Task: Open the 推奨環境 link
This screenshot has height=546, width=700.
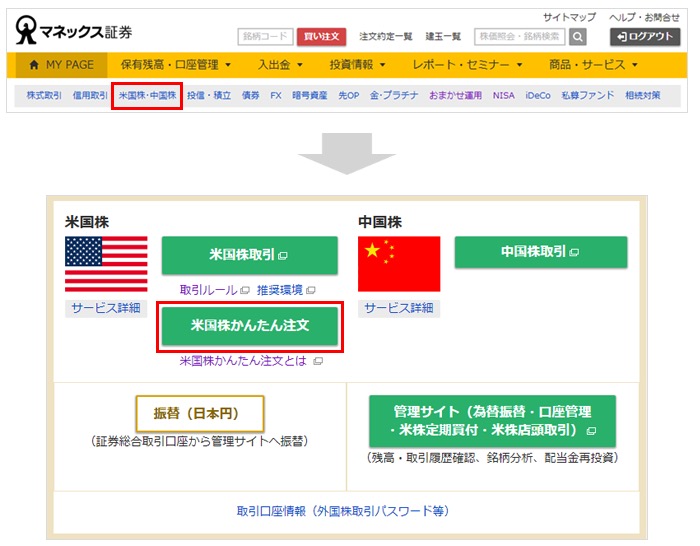Action: [280, 290]
